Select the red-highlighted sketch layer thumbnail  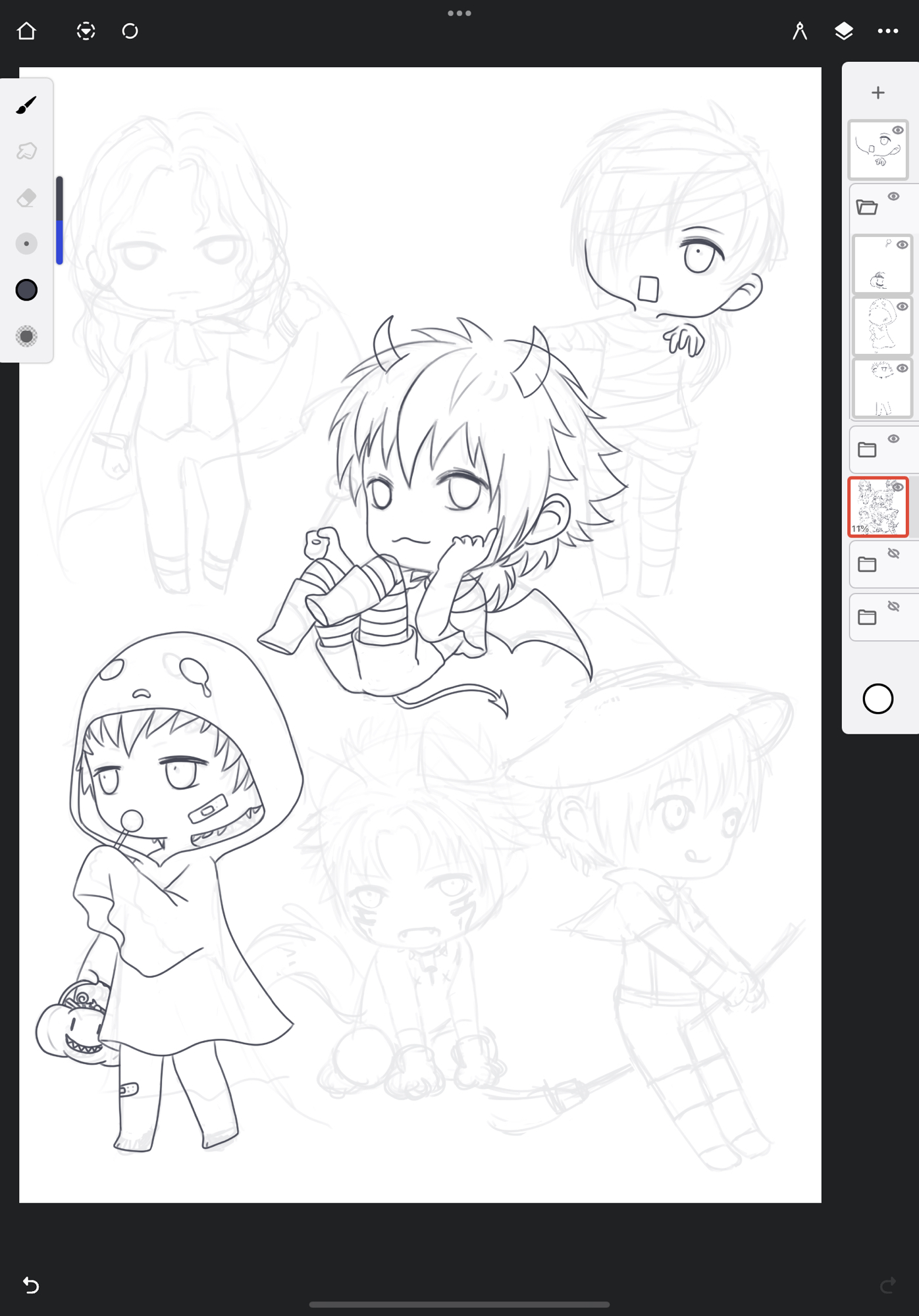(x=876, y=508)
